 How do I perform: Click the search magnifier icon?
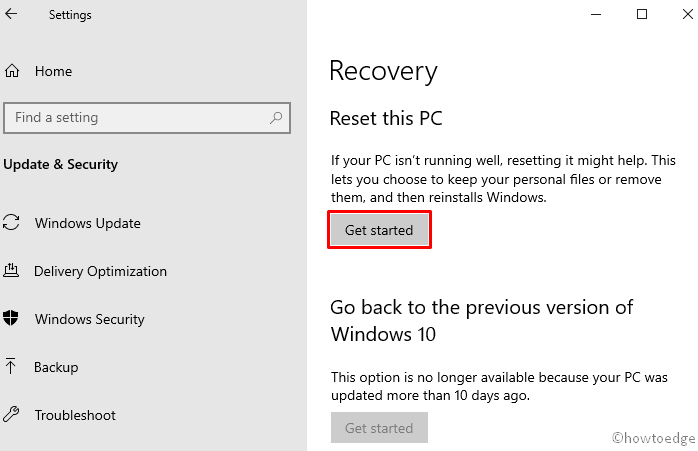276,118
